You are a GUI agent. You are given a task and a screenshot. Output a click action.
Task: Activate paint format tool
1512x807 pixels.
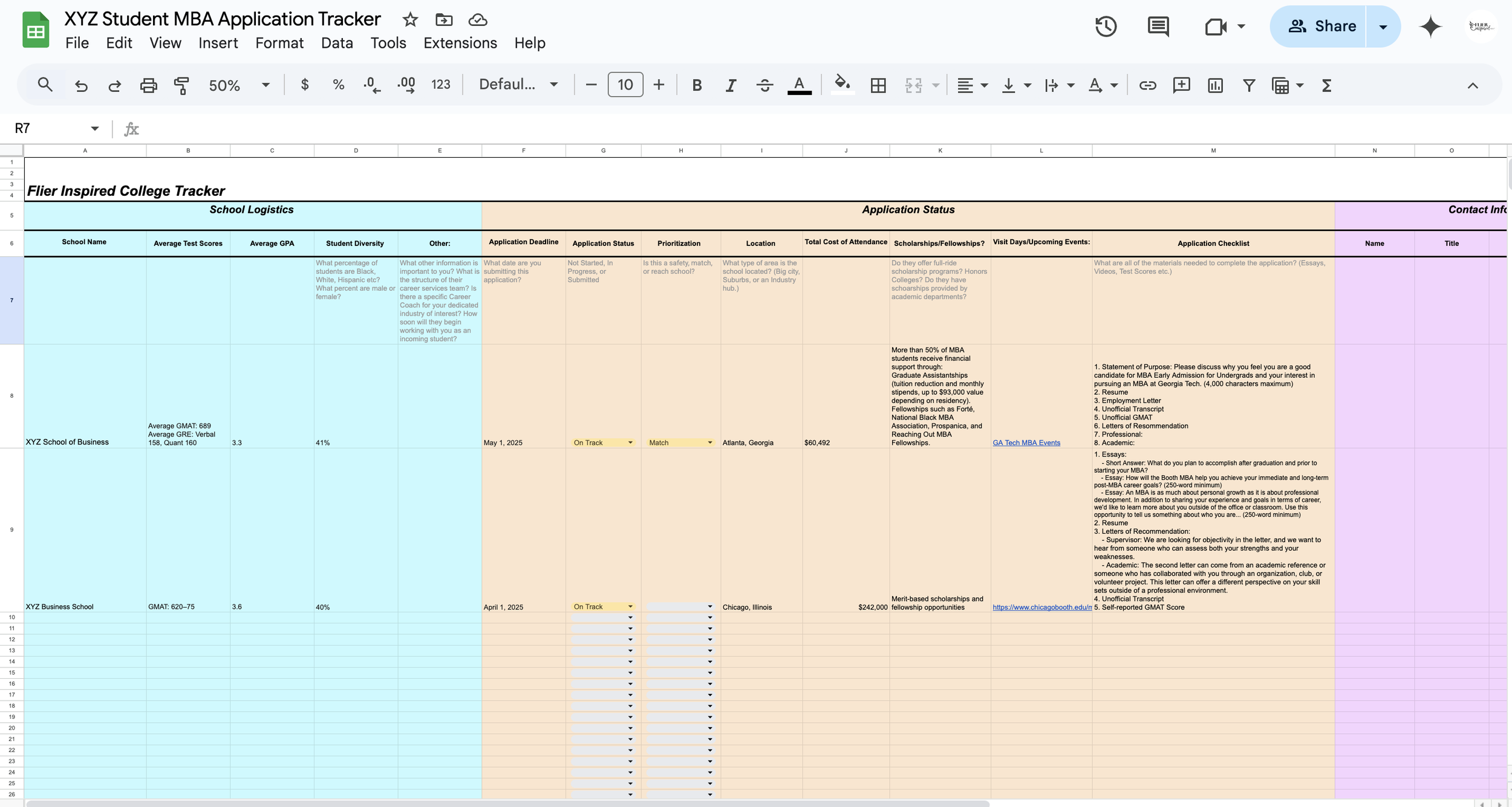pos(181,85)
